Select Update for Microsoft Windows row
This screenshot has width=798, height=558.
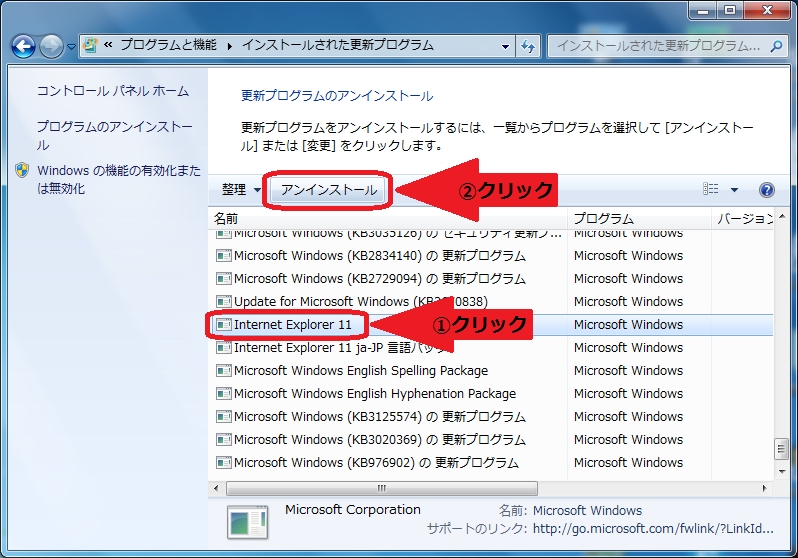point(493,301)
